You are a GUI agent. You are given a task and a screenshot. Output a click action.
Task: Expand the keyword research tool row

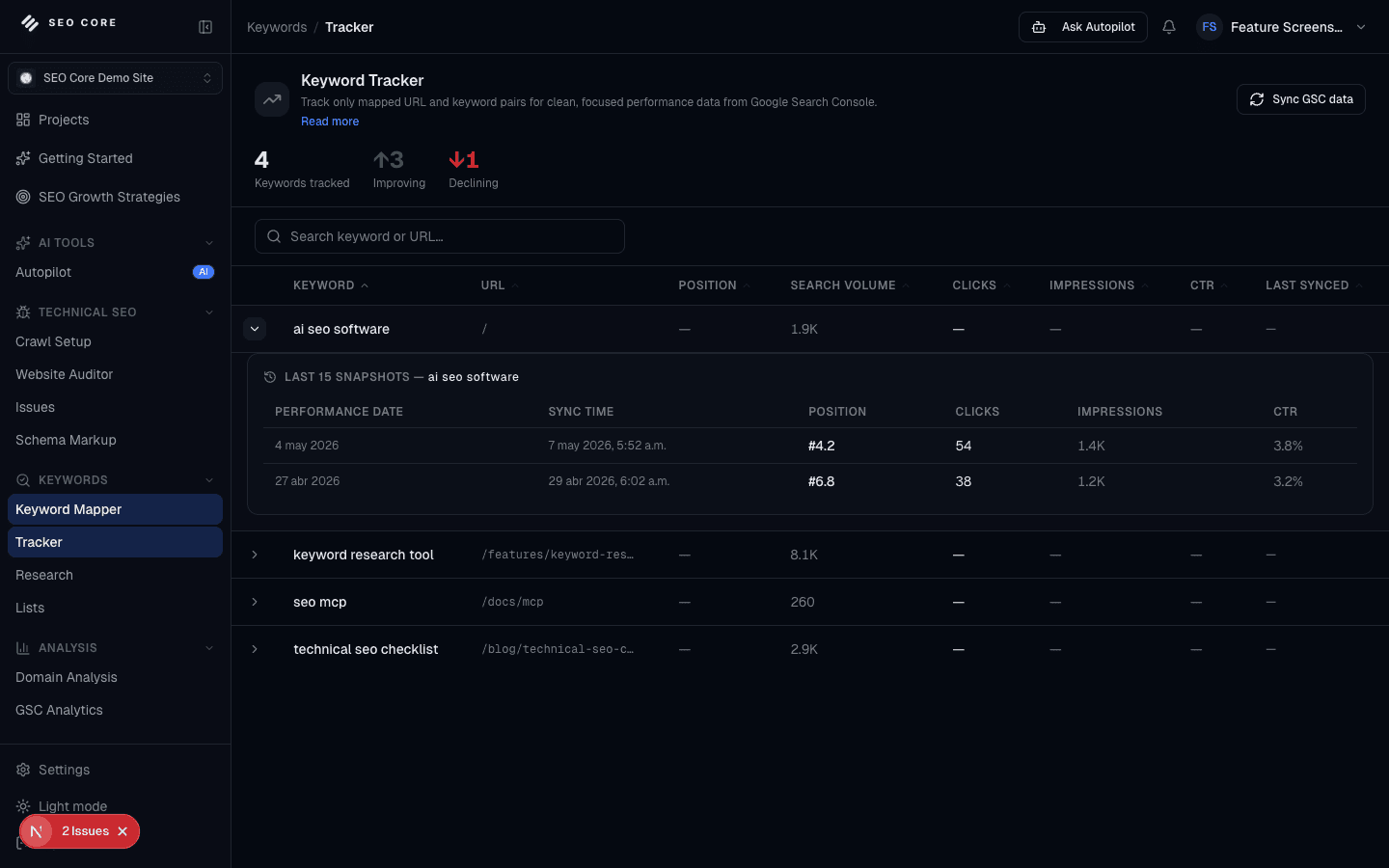coord(255,555)
